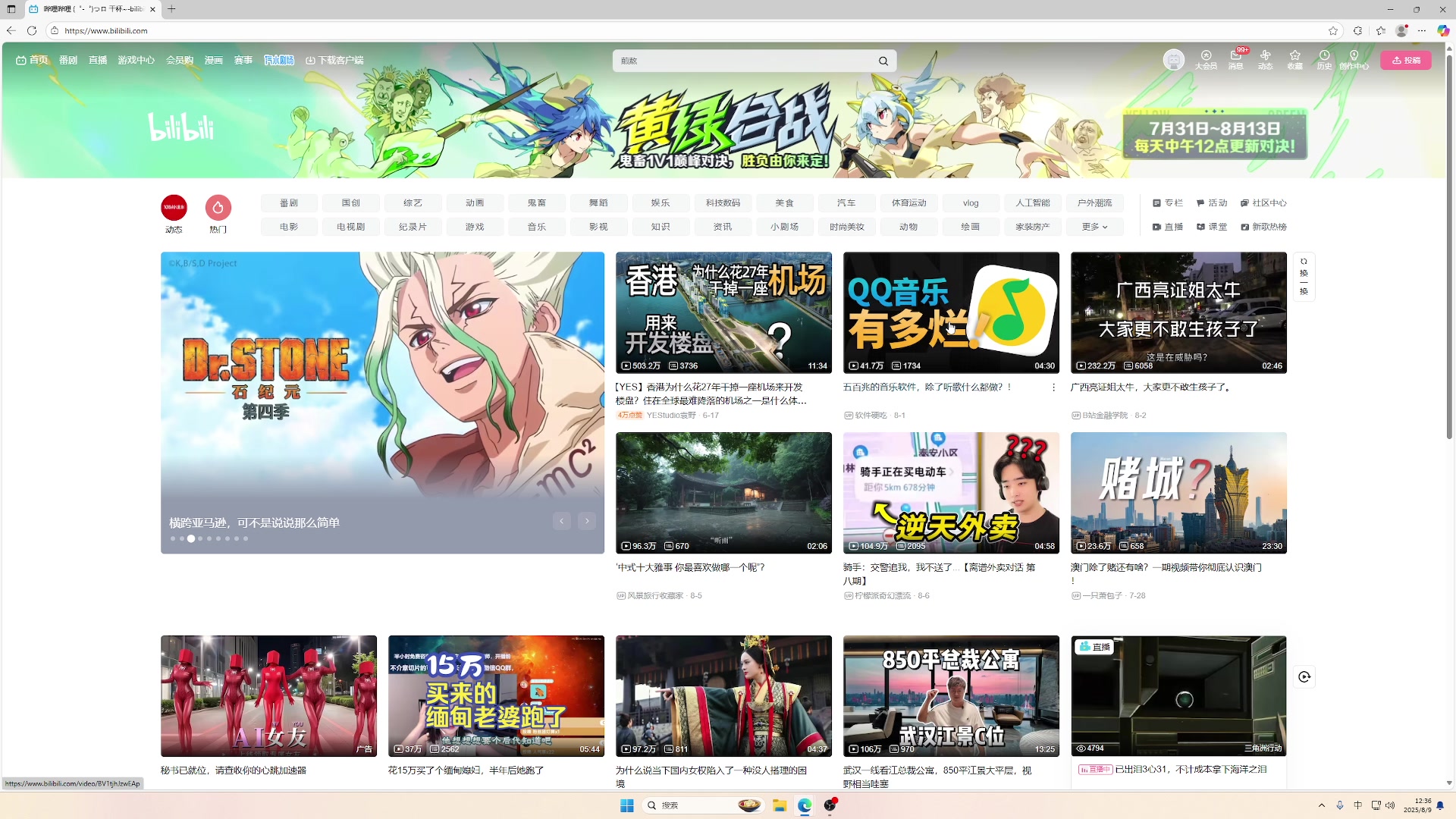
Task: Open the 赌城 Macau video thumbnail
Action: tap(1178, 493)
